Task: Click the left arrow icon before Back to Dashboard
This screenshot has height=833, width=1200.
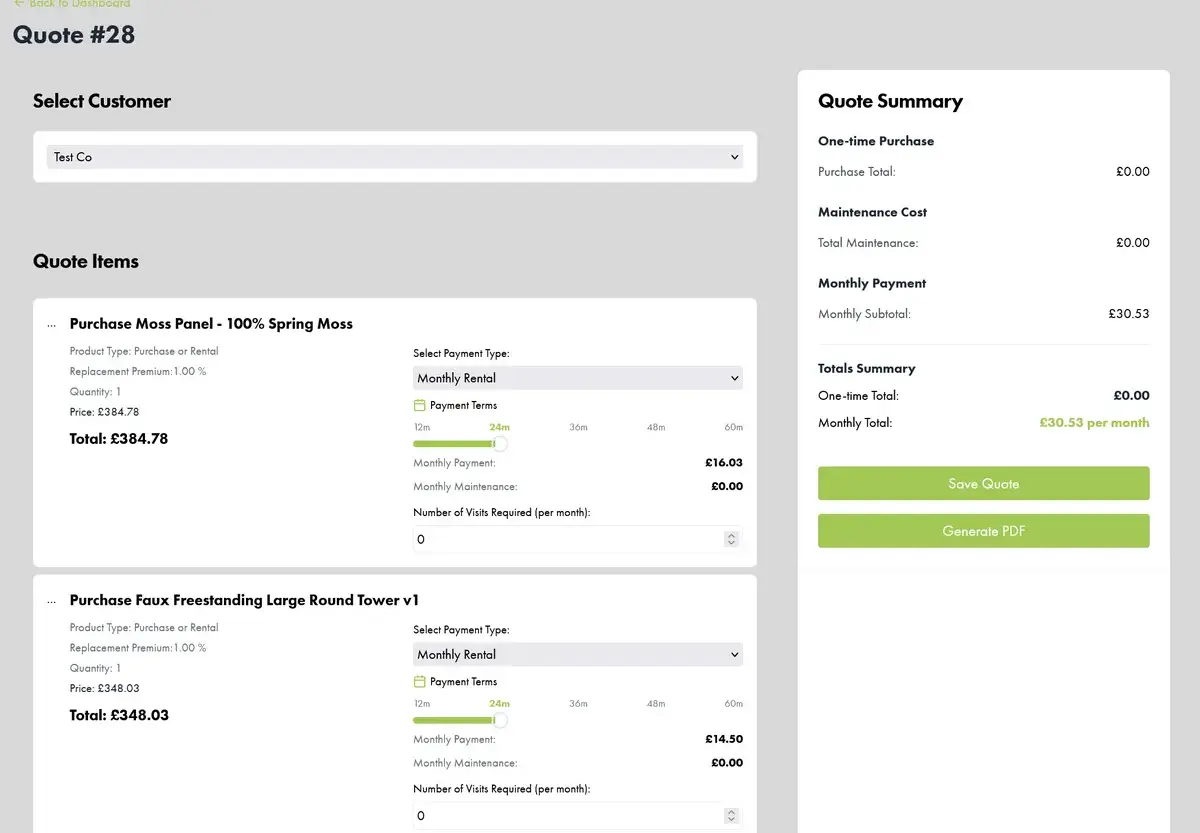Action: pyautogui.click(x=18, y=3)
